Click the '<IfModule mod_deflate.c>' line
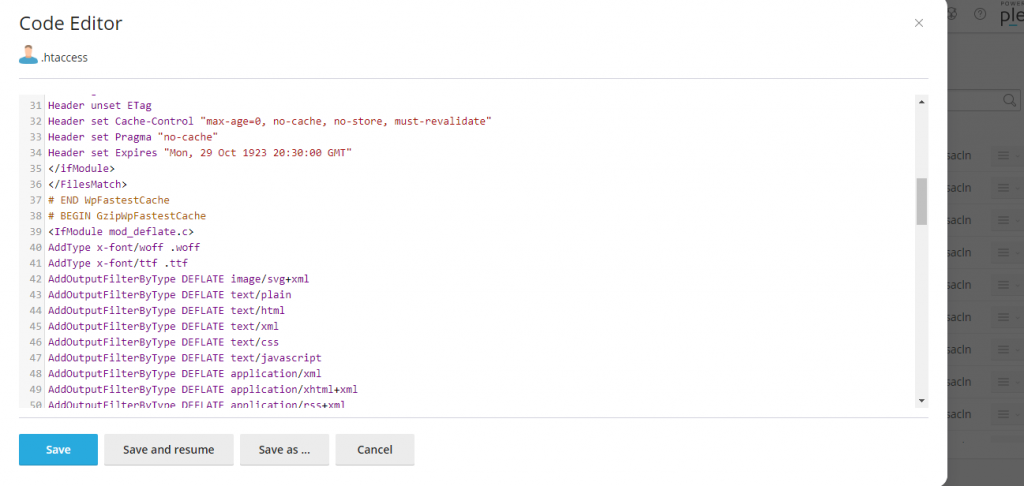The height and width of the screenshot is (486, 1024). coord(121,231)
